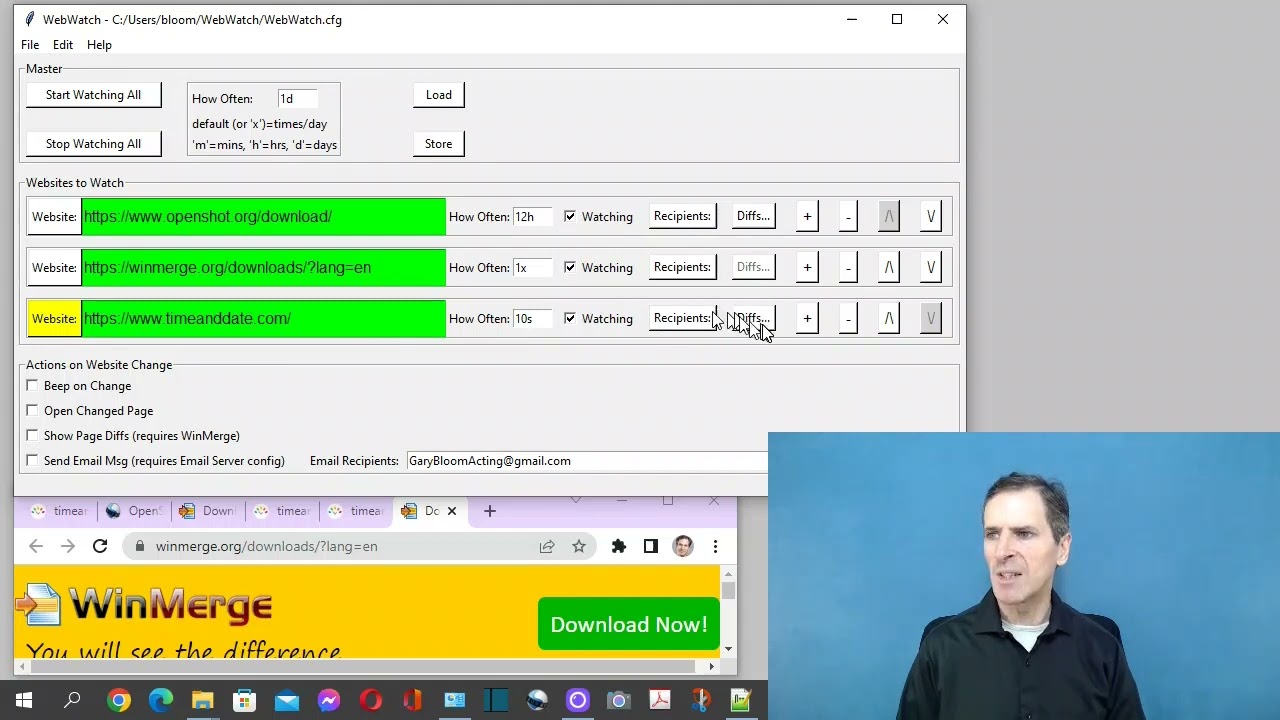Open Chrome profile avatar
The width and height of the screenshot is (1280, 720).
click(x=683, y=546)
